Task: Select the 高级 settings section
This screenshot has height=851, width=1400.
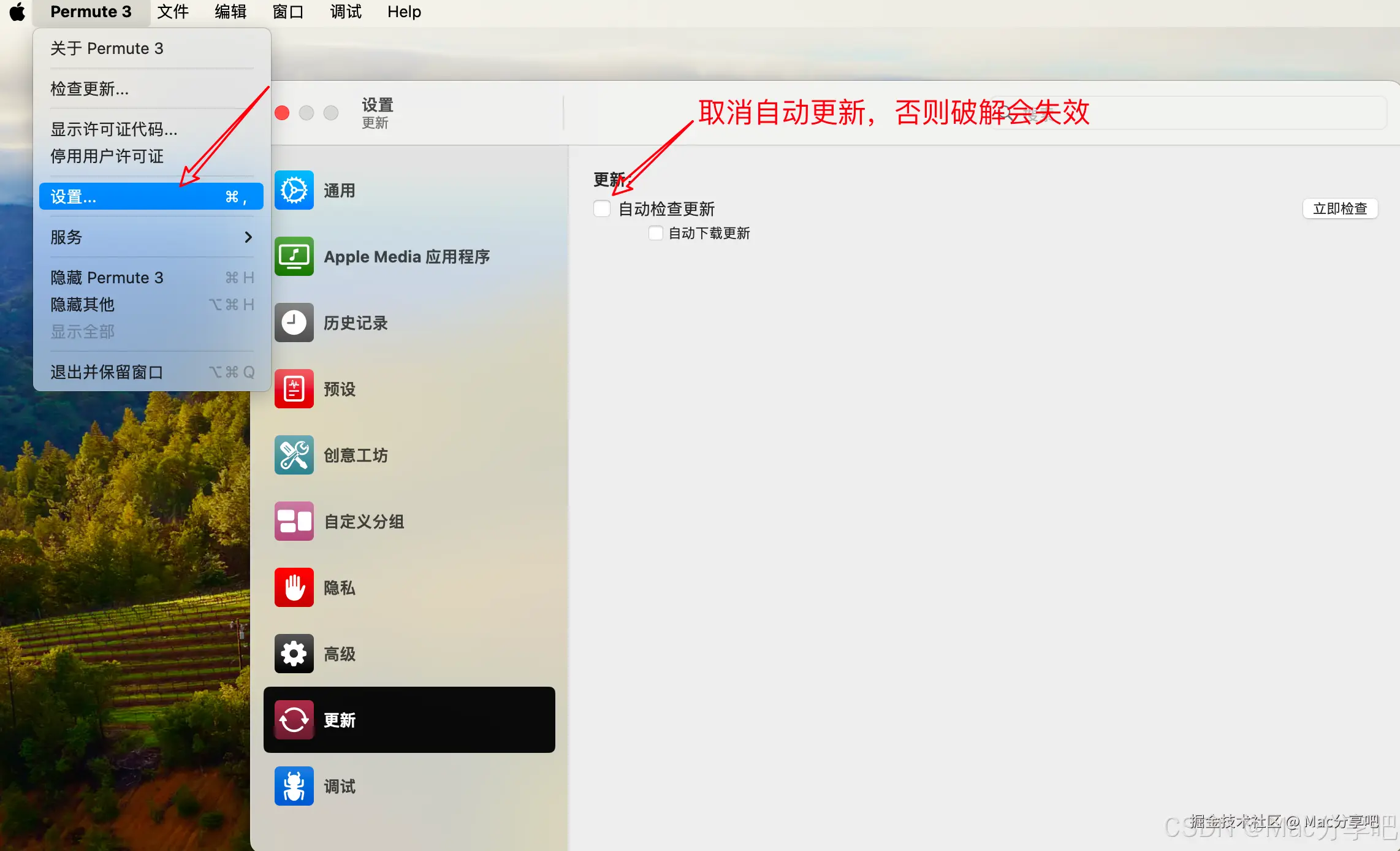Action: coord(339,654)
